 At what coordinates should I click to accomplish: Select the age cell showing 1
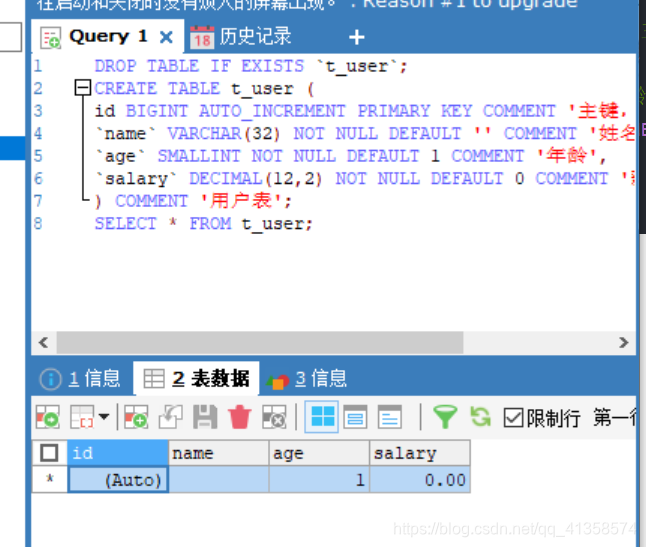(319, 479)
